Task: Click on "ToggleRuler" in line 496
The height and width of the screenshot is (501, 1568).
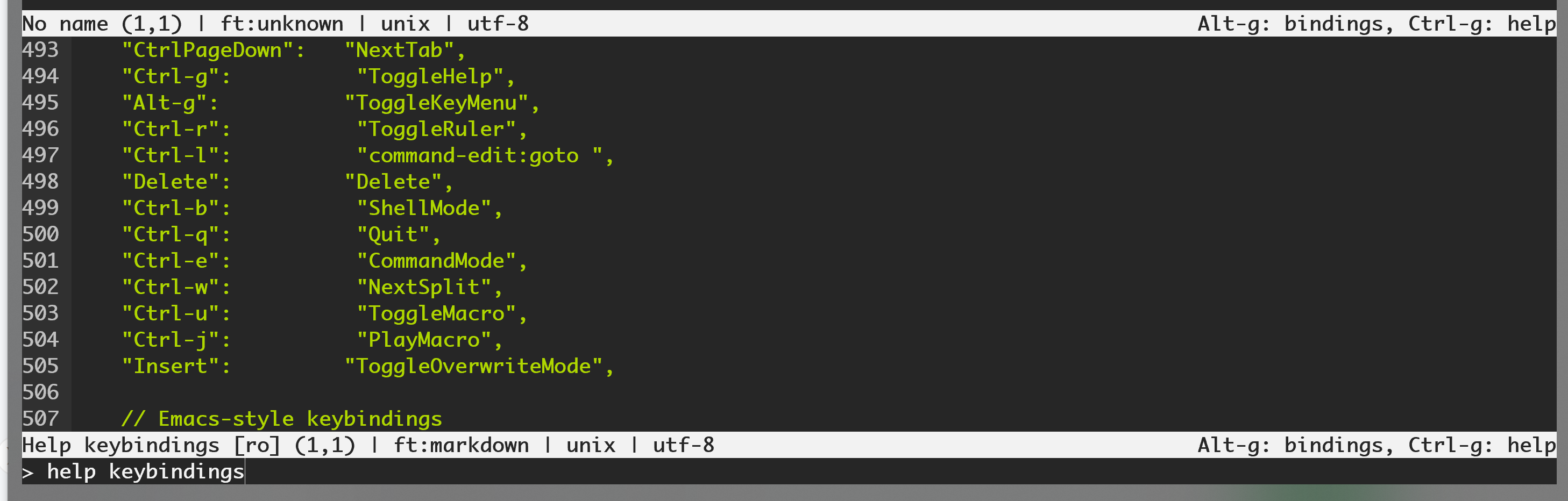Action: (436, 129)
